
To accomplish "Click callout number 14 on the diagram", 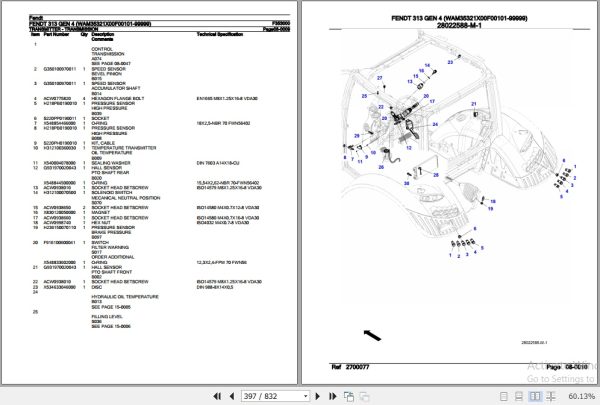I will tap(427, 65).
